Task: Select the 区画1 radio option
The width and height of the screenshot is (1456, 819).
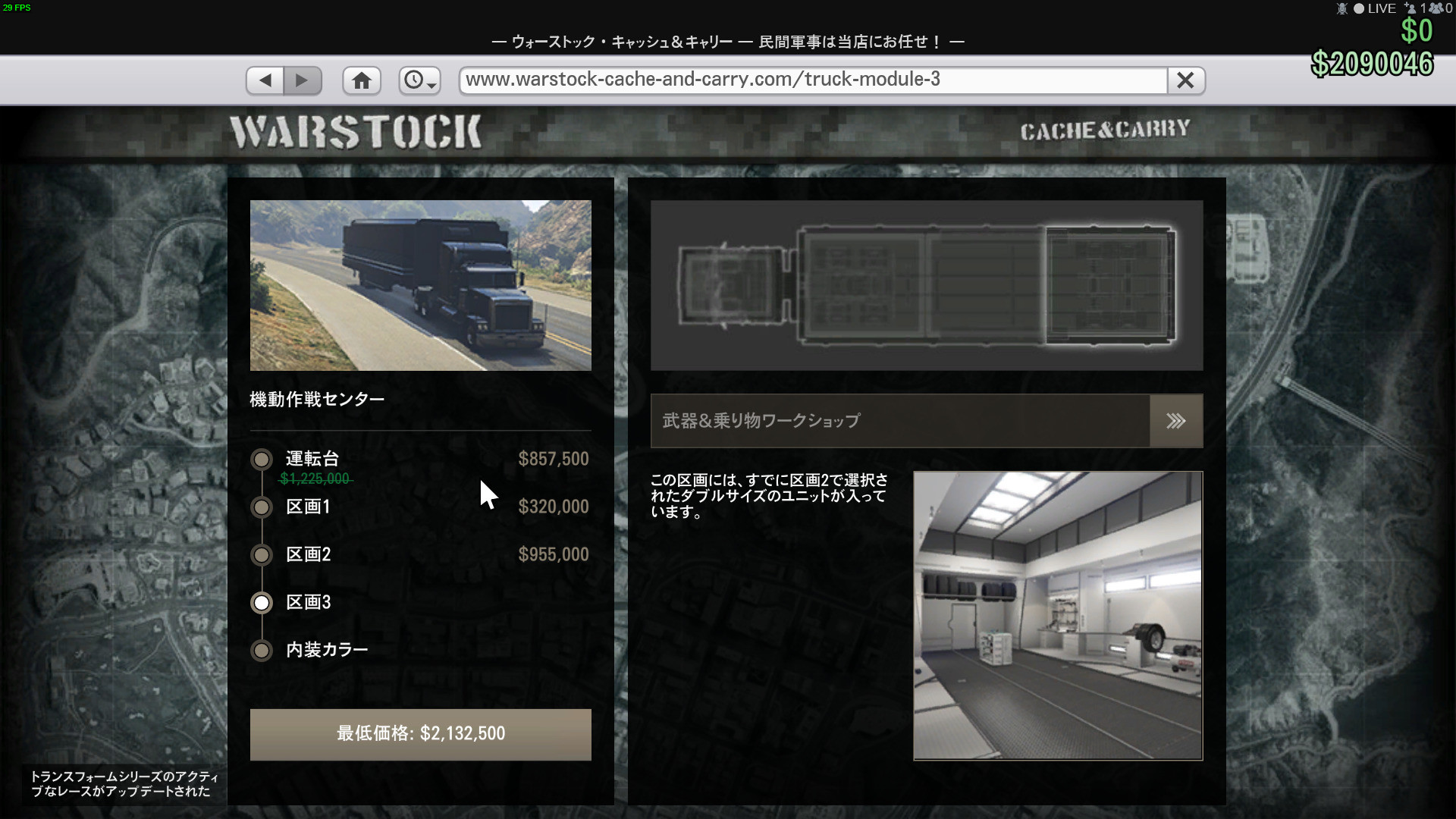Action: [x=262, y=507]
